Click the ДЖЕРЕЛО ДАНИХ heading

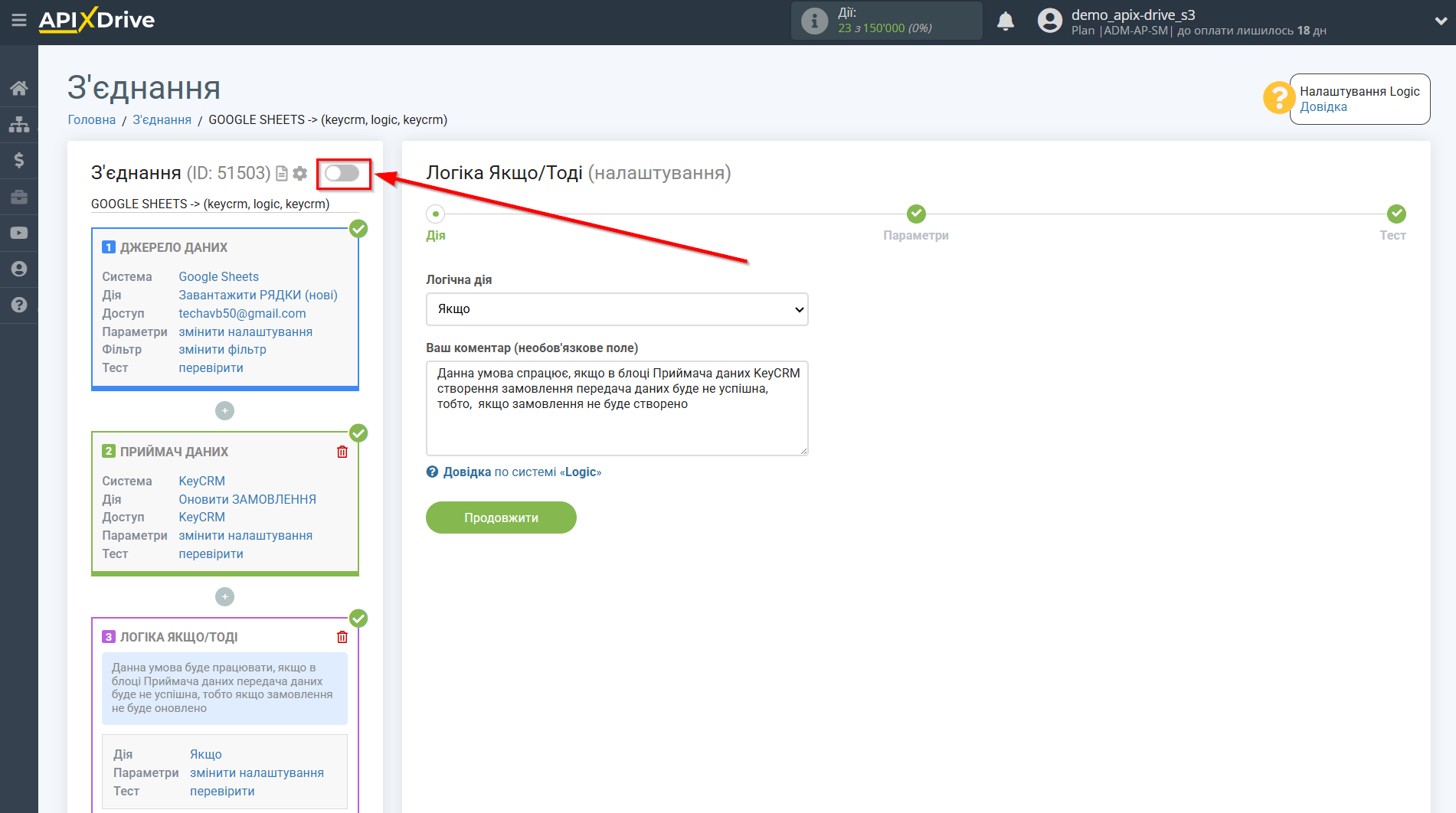tap(173, 247)
